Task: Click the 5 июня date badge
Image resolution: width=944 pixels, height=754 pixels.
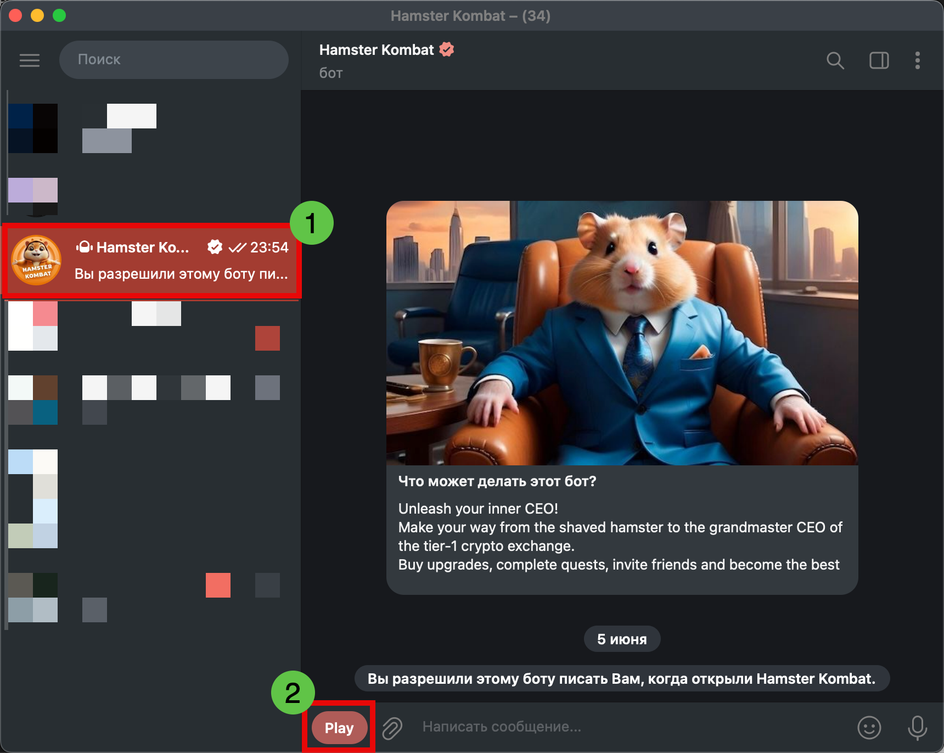Action: coord(621,639)
